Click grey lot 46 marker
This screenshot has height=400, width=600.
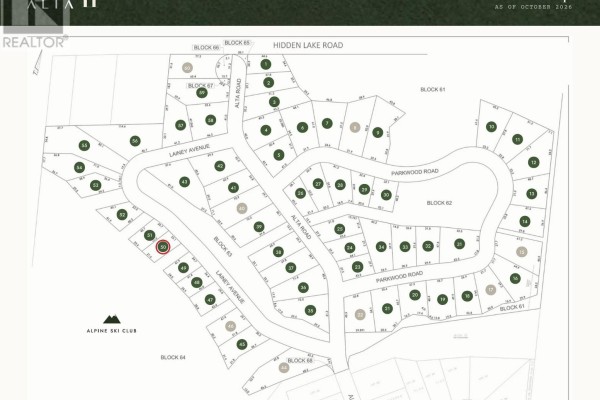point(230,327)
